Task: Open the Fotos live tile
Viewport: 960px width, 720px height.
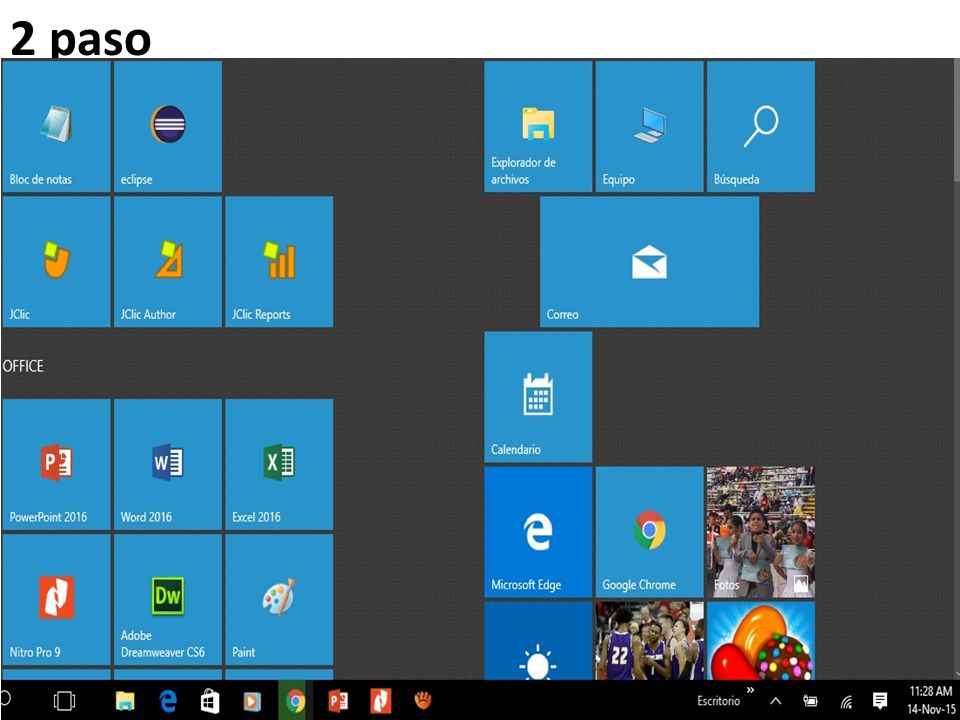Action: [x=761, y=532]
